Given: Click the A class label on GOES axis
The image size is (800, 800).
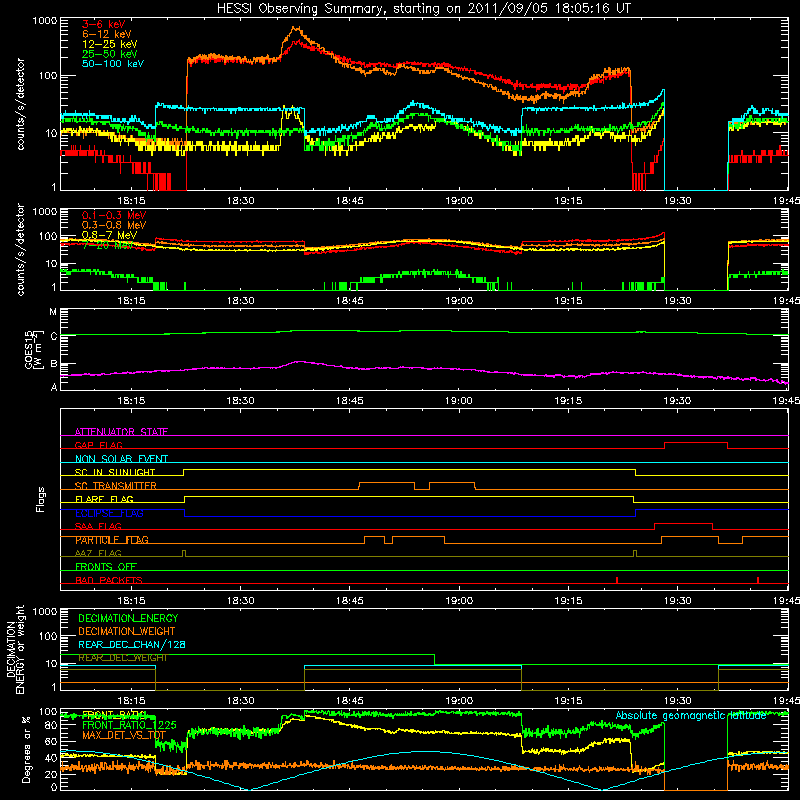Looking at the screenshot, I should 54,387.
